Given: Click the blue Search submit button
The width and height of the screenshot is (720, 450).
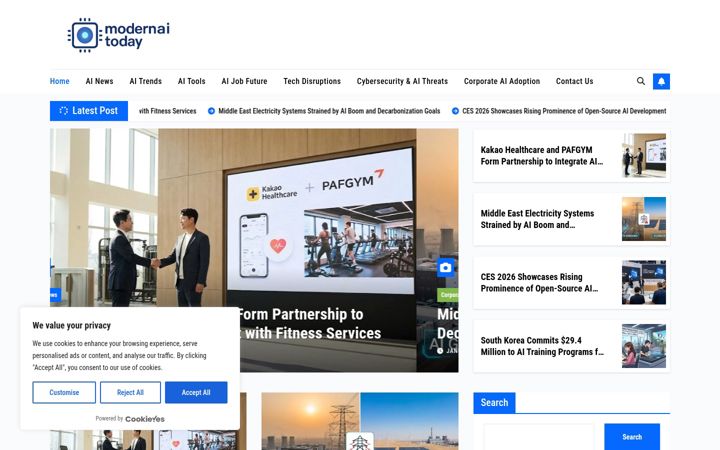Looking at the screenshot, I should [x=632, y=437].
